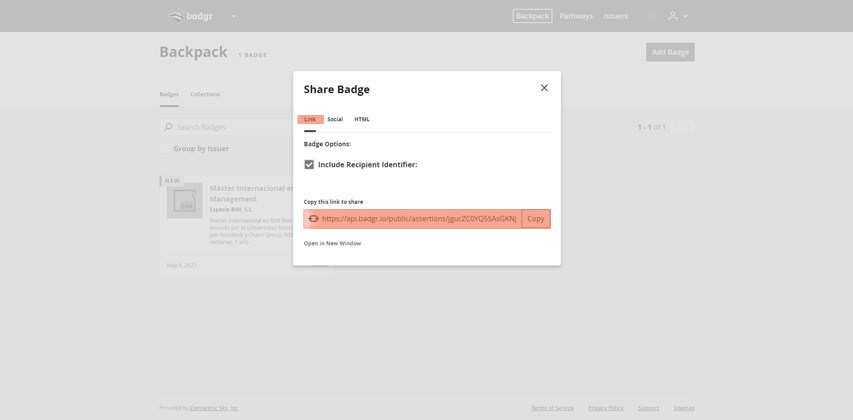Click the Search Badges field

[226, 127]
